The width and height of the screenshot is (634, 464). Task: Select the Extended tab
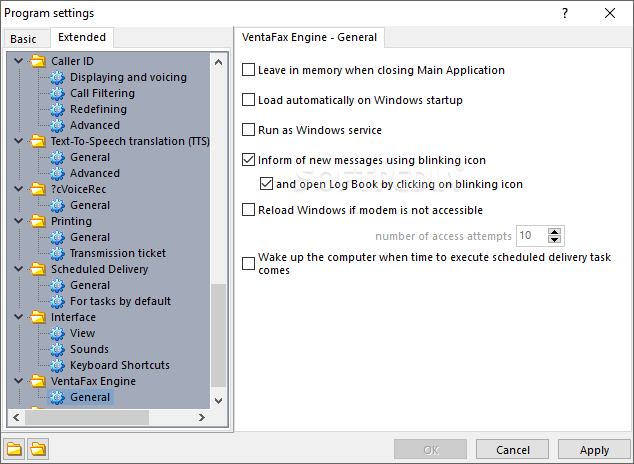pyautogui.click(x=82, y=37)
